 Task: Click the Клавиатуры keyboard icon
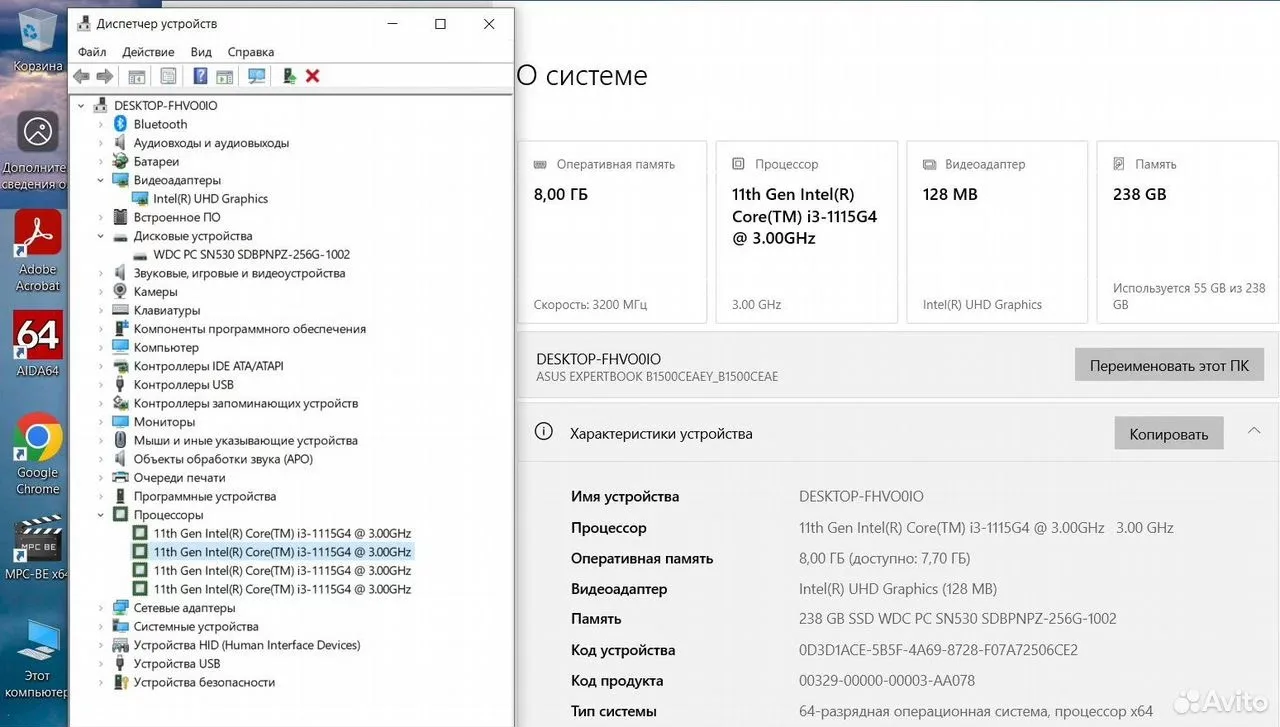[x=120, y=310]
